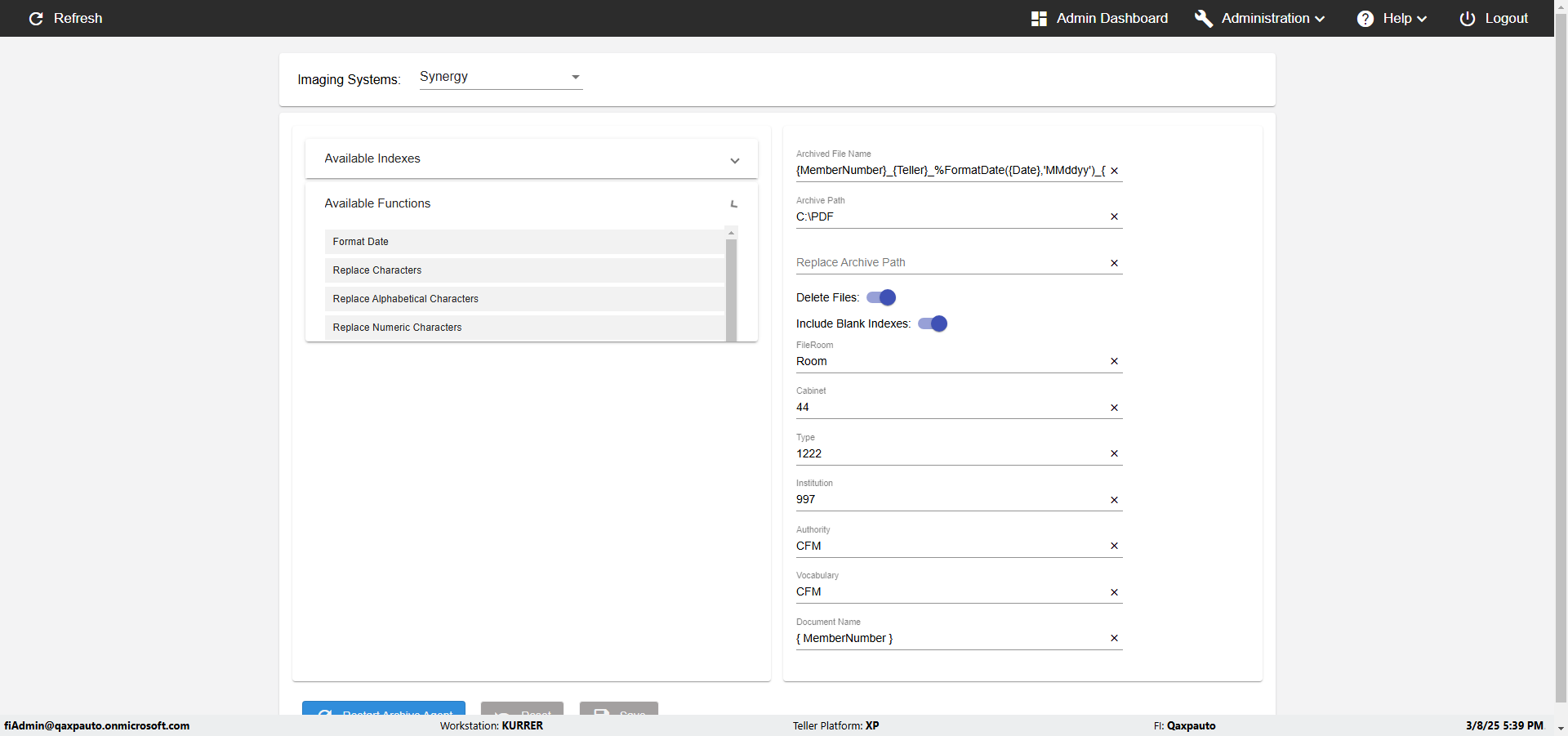Image resolution: width=1568 pixels, height=736 pixels.
Task: Click the Replace Archive Path input field
Action: 949,263
